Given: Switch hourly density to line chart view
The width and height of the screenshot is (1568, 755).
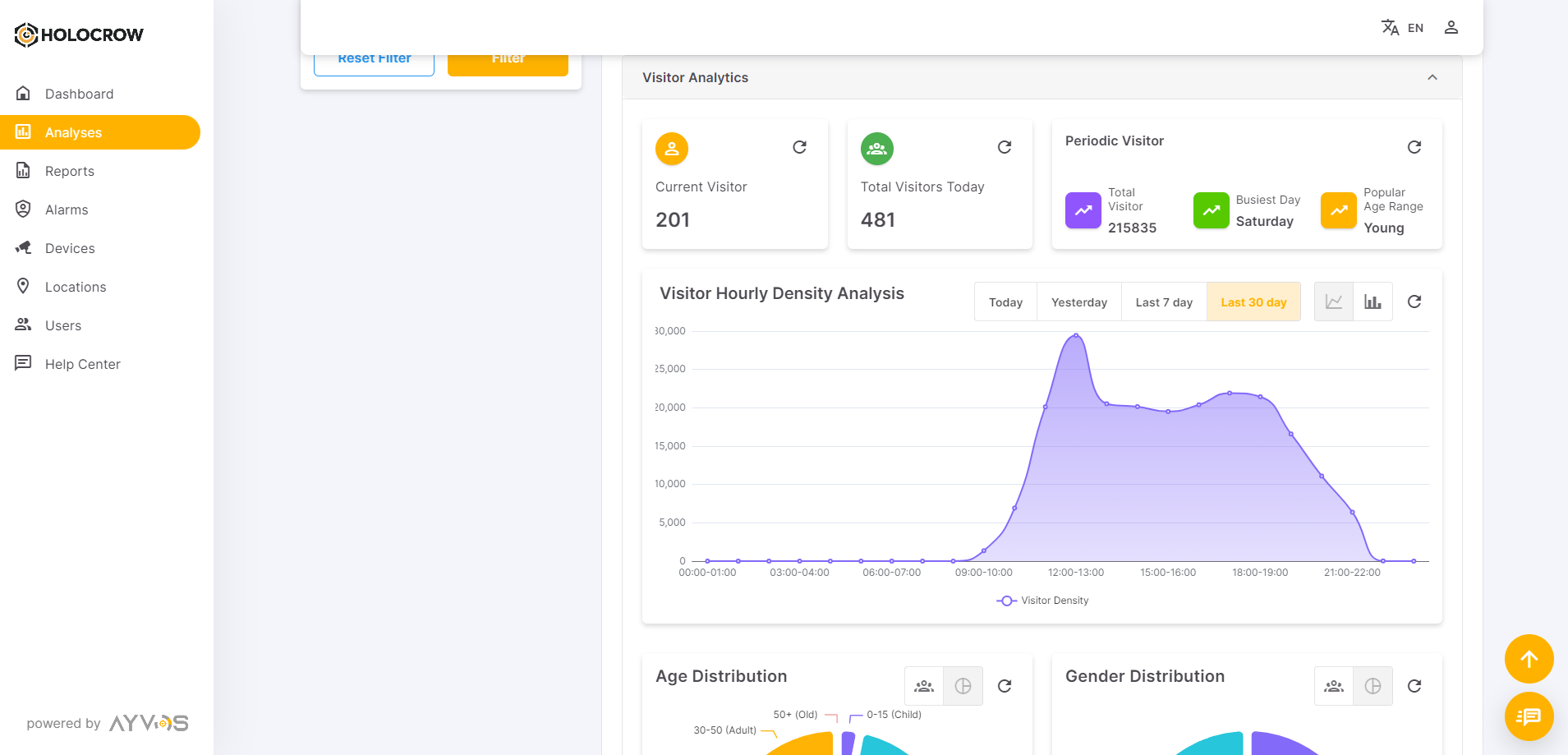Looking at the screenshot, I should 1333,302.
